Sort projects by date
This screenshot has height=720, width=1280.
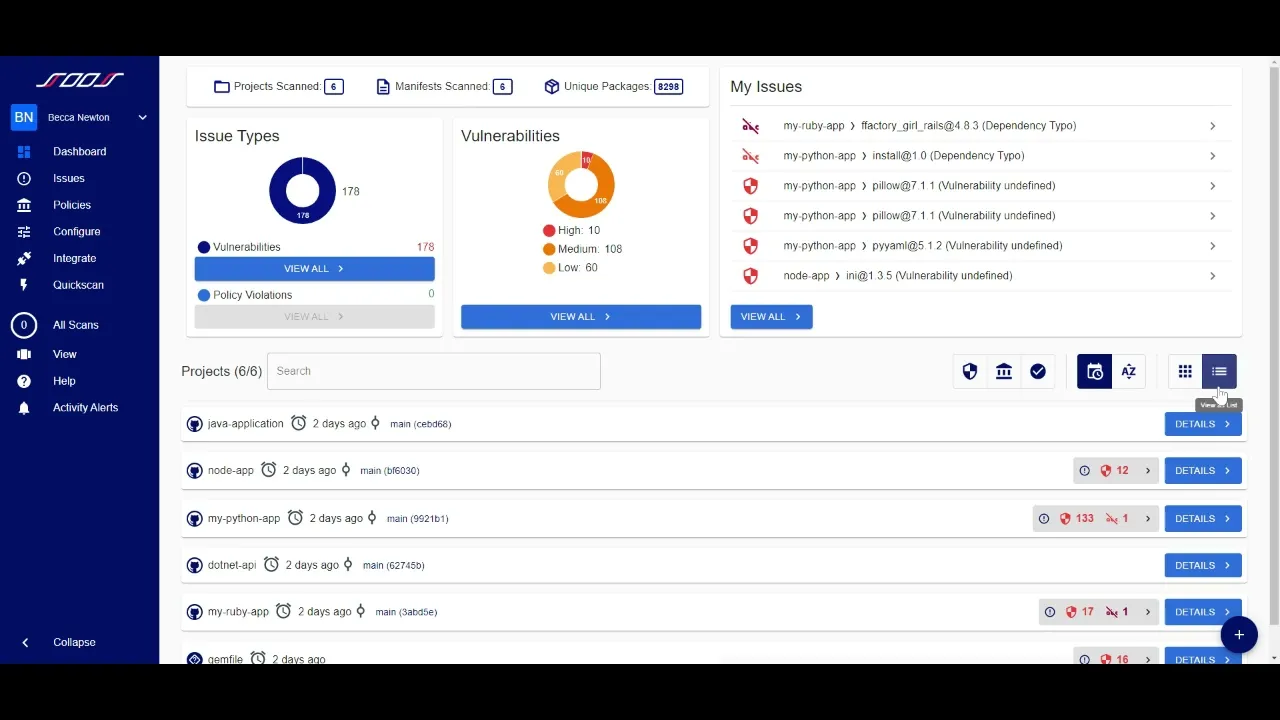coord(1094,372)
